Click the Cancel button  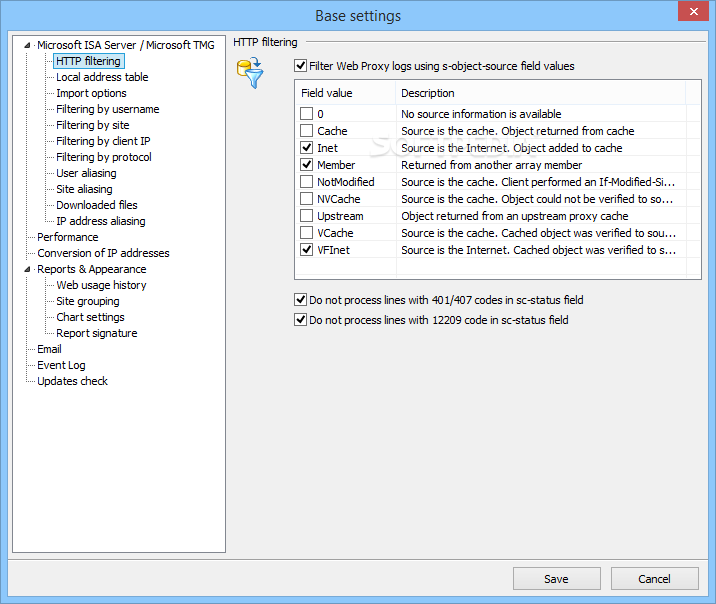click(654, 579)
